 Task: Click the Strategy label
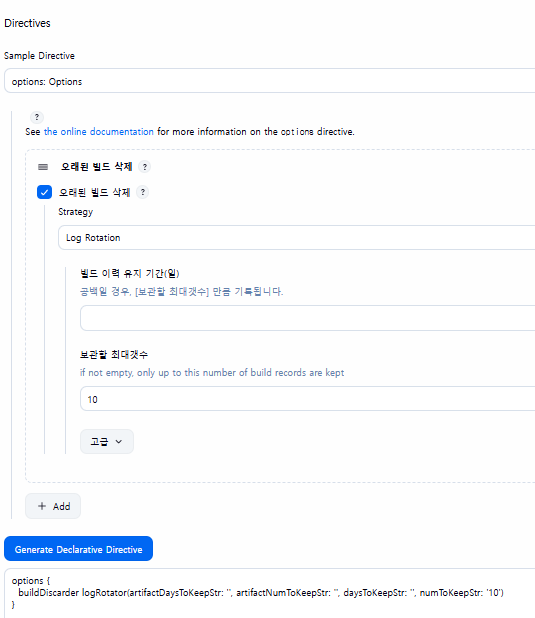click(x=76, y=212)
